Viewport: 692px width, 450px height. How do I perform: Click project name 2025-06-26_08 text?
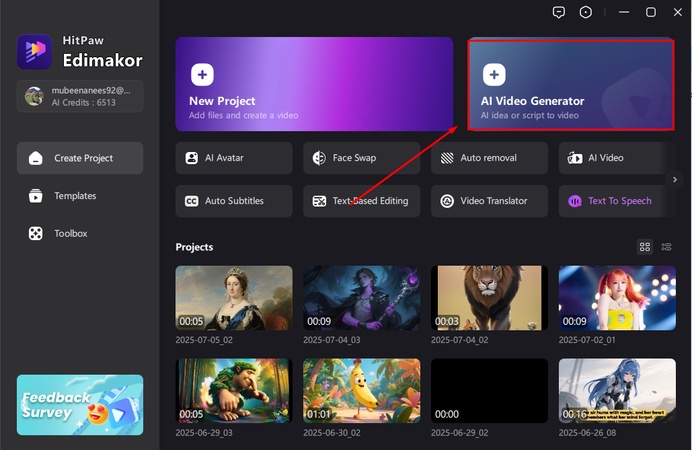[587, 433]
